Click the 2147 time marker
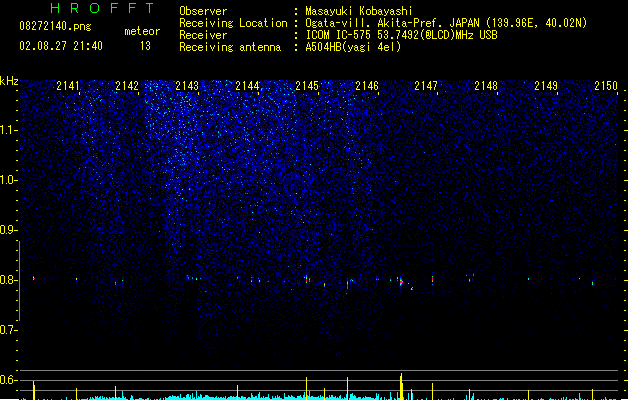This screenshot has width=629, height=400. tap(426, 85)
